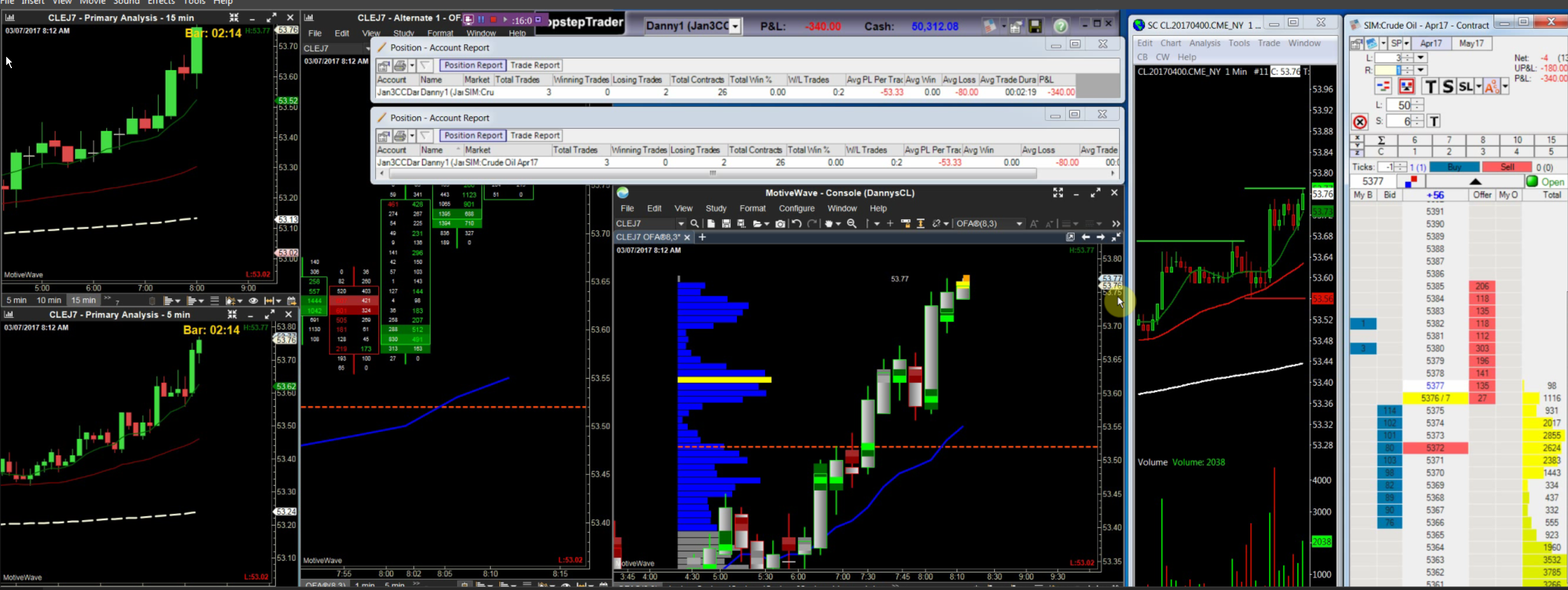Select the hand pan tool in the Console toolbar
The image size is (1568, 590).
pos(829,224)
